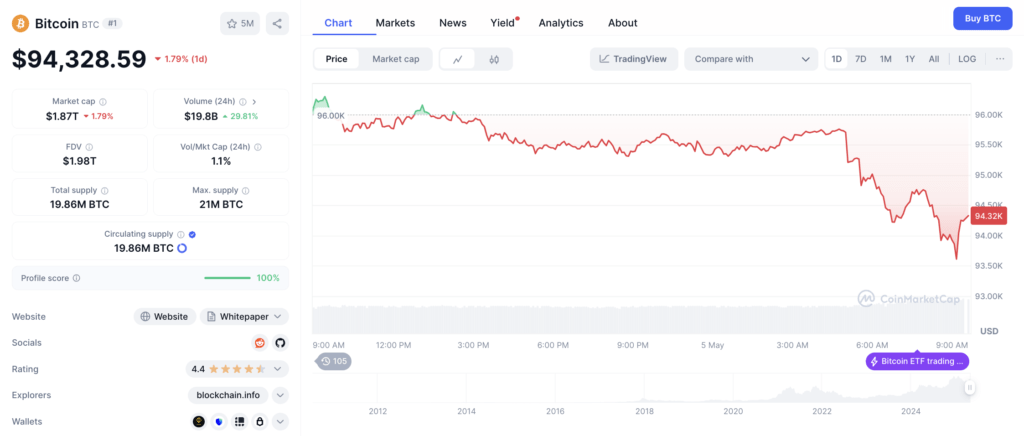Select the Market cap chart toggle
The height and width of the screenshot is (436, 1024).
(396, 59)
